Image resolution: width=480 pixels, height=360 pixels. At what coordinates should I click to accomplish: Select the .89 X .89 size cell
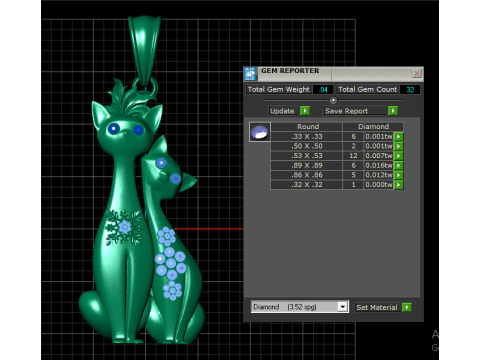click(307, 165)
